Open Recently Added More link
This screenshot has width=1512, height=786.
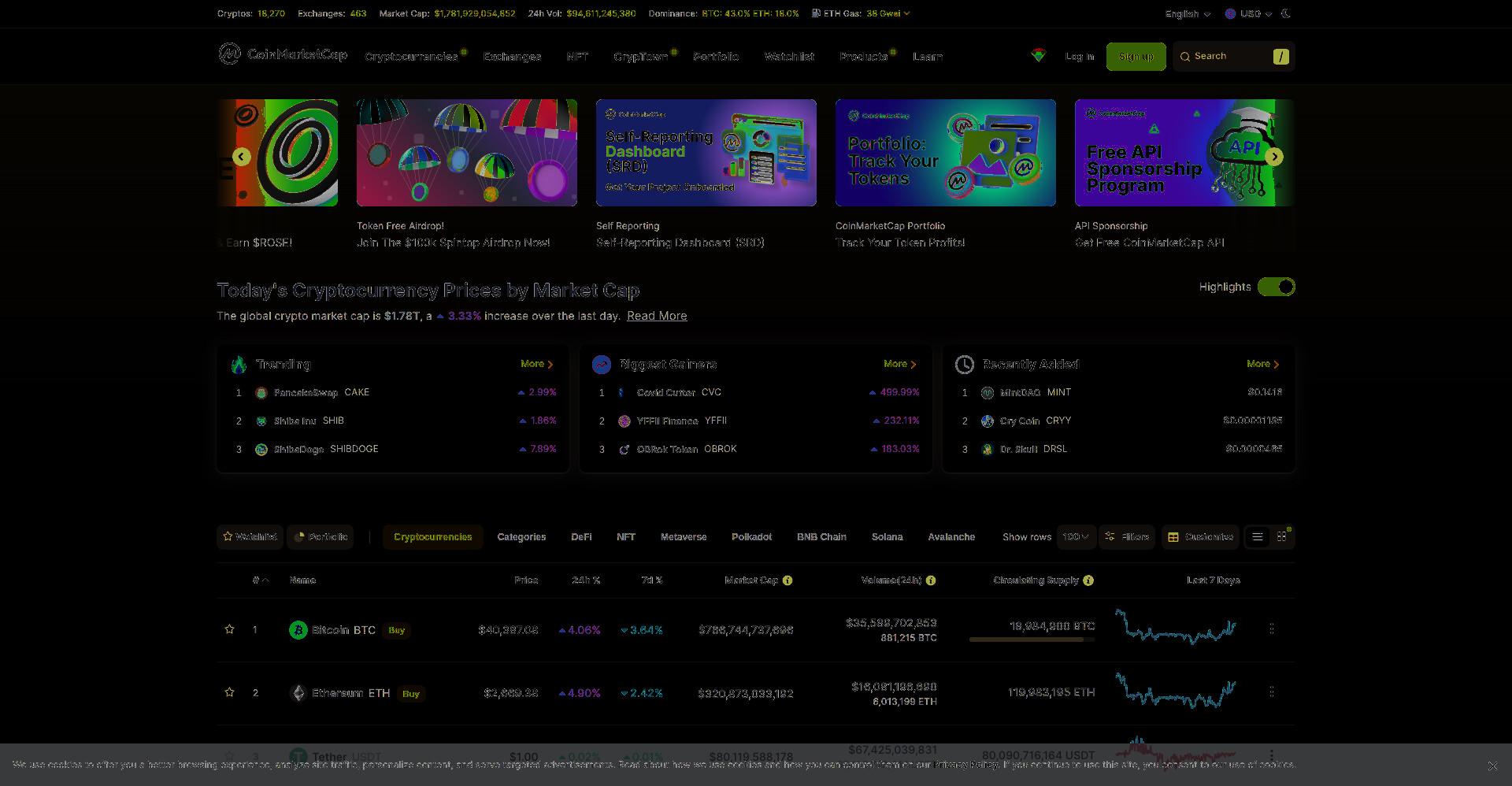tap(1263, 364)
